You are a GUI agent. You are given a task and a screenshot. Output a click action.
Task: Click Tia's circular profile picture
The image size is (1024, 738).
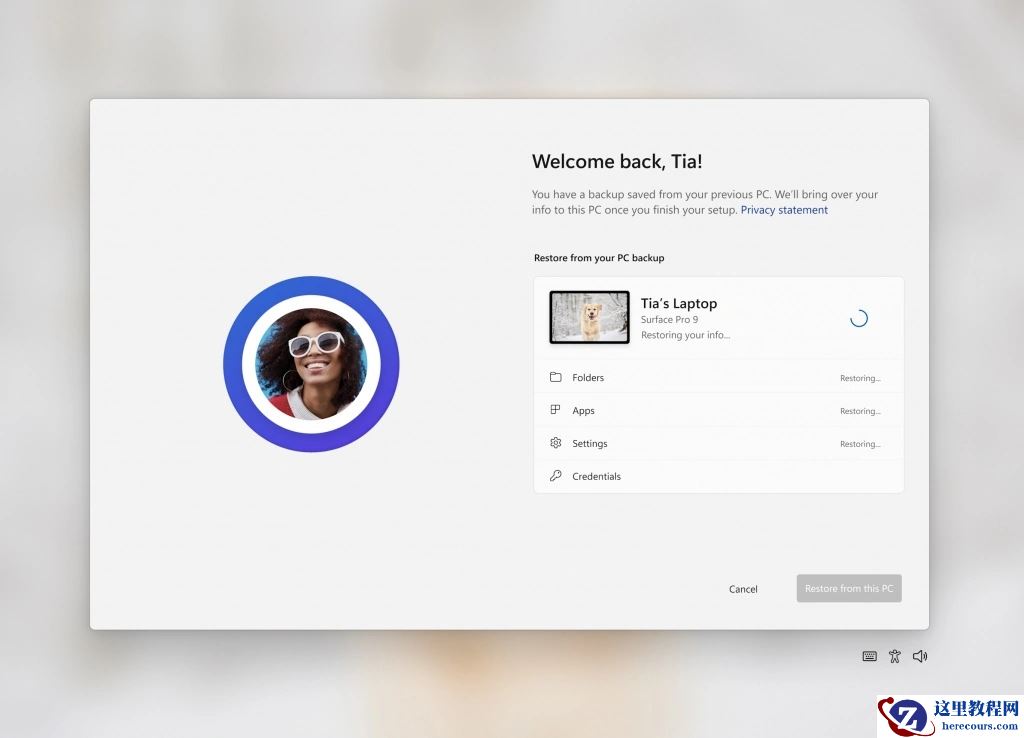tap(311, 363)
